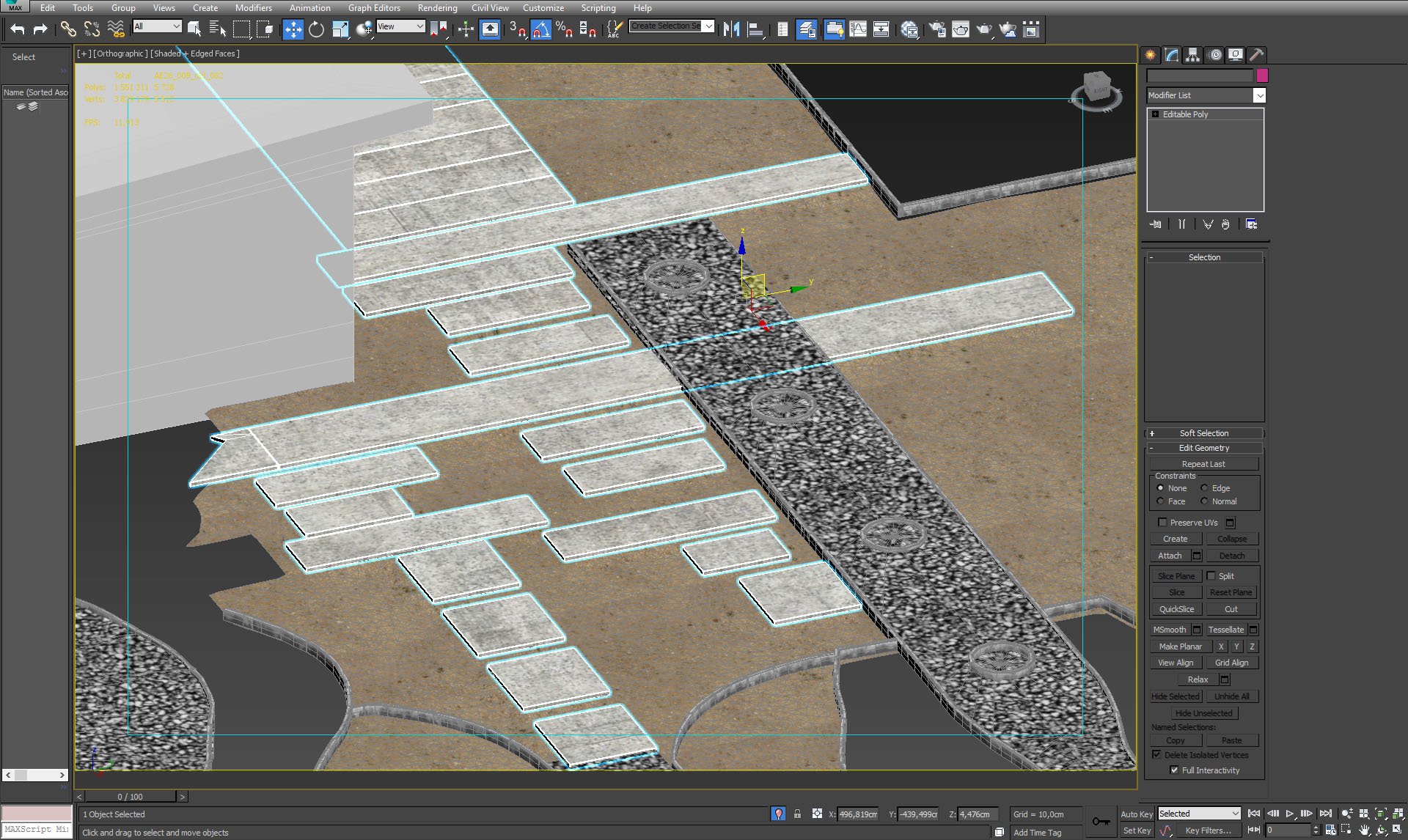This screenshot has width=1408, height=840.
Task: Open the selection filter All dropdown
Action: coord(157,26)
